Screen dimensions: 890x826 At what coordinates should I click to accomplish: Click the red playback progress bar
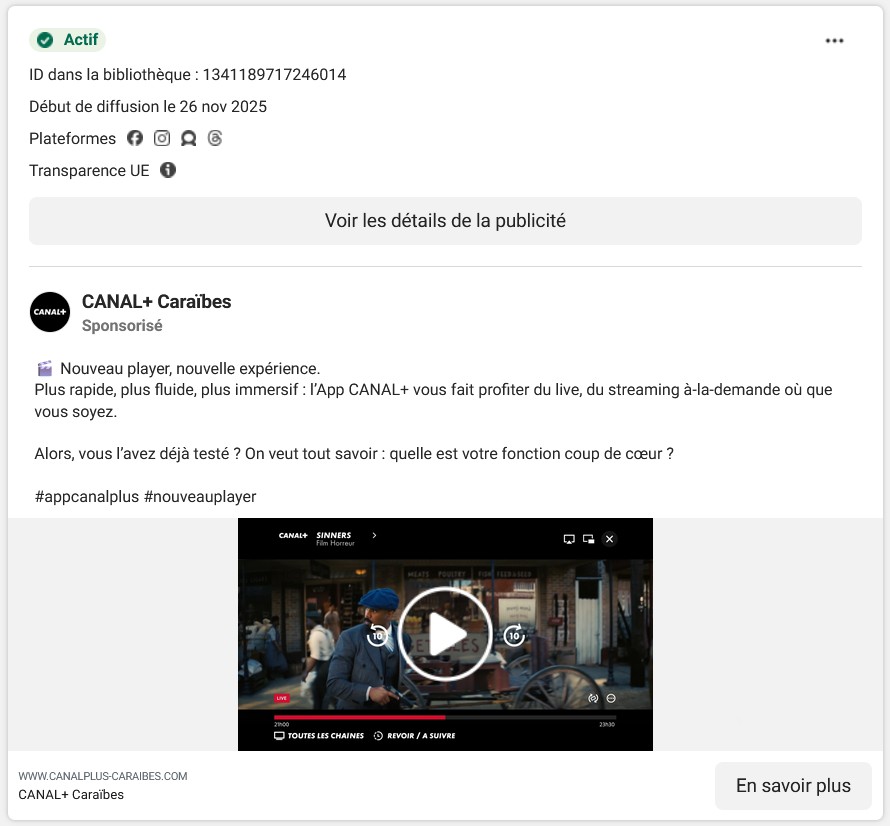(x=358, y=716)
